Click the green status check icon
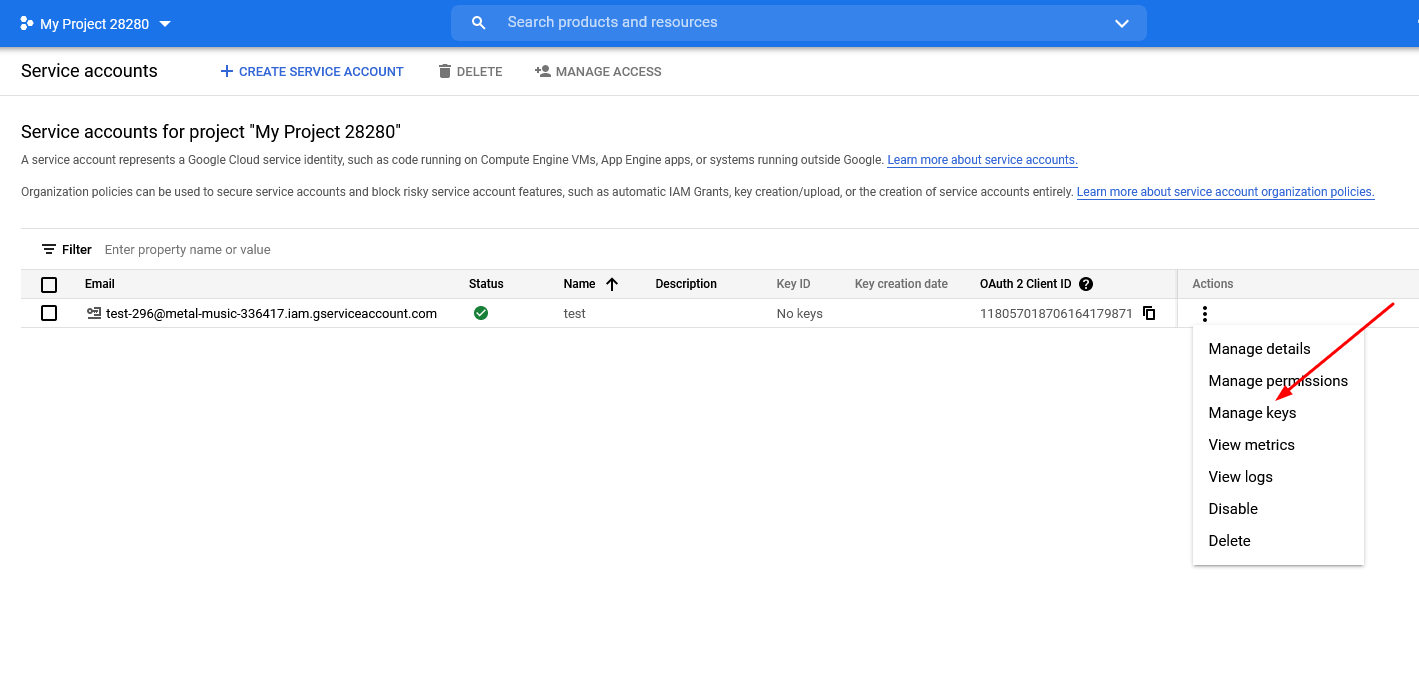This screenshot has height=683, width=1419. (481, 313)
